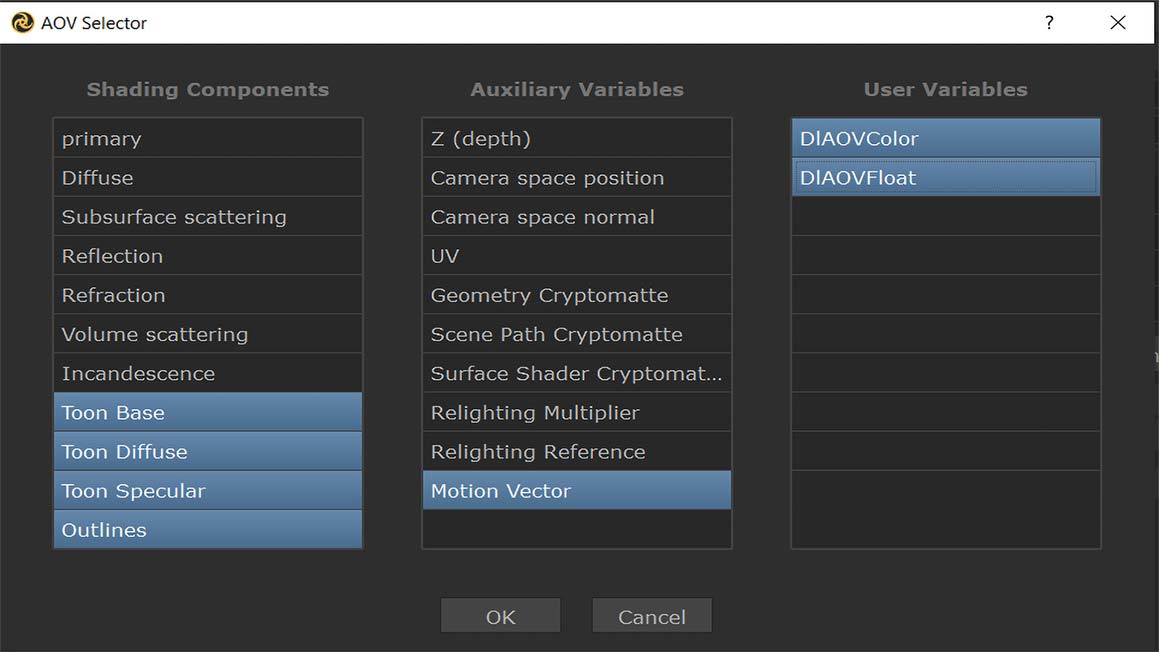Viewport: 1161px width, 652px height.
Task: Select Relighting Multiplier entry
Action: (x=576, y=413)
